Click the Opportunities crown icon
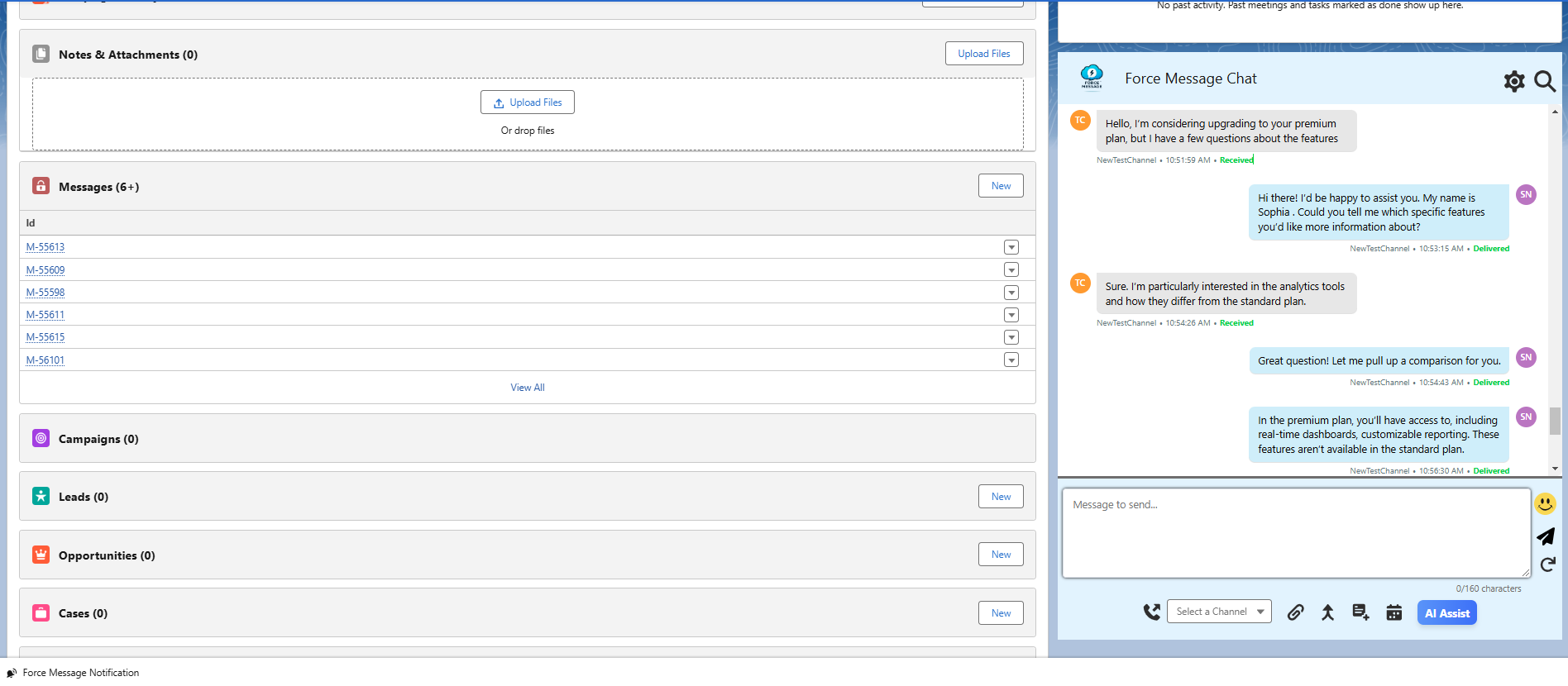 [41, 555]
